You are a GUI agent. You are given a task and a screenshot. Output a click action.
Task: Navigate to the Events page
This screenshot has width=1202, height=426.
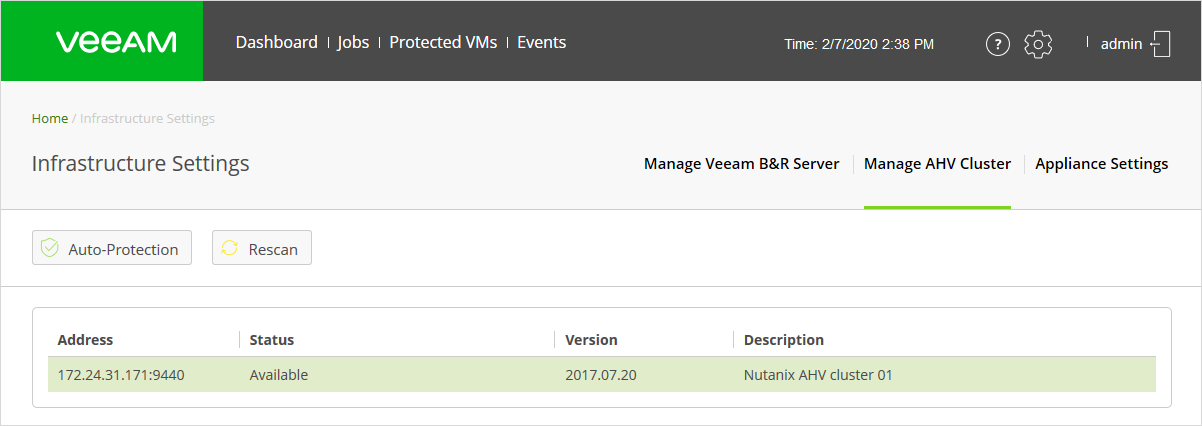542,42
